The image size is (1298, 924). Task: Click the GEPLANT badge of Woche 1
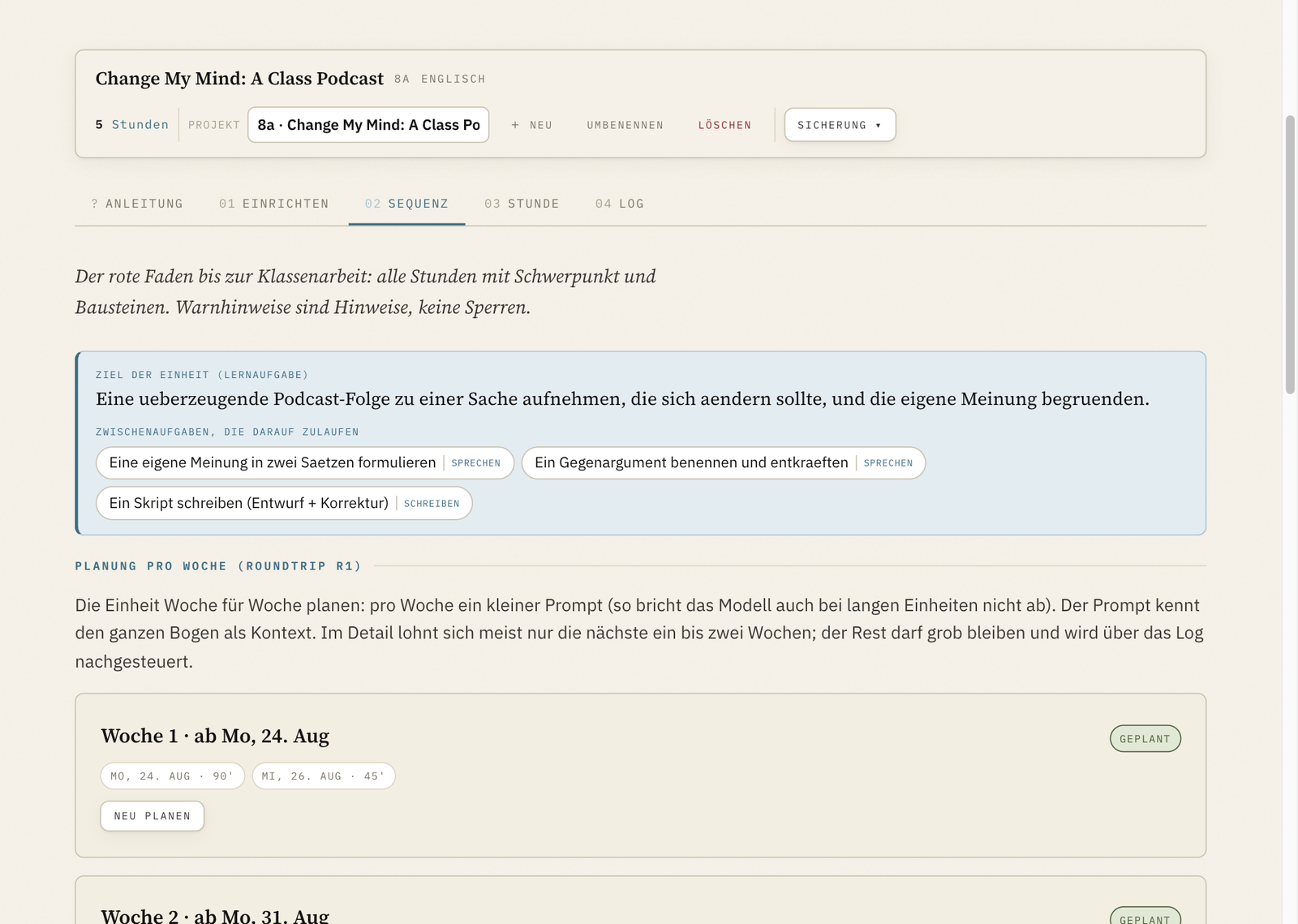click(1145, 739)
